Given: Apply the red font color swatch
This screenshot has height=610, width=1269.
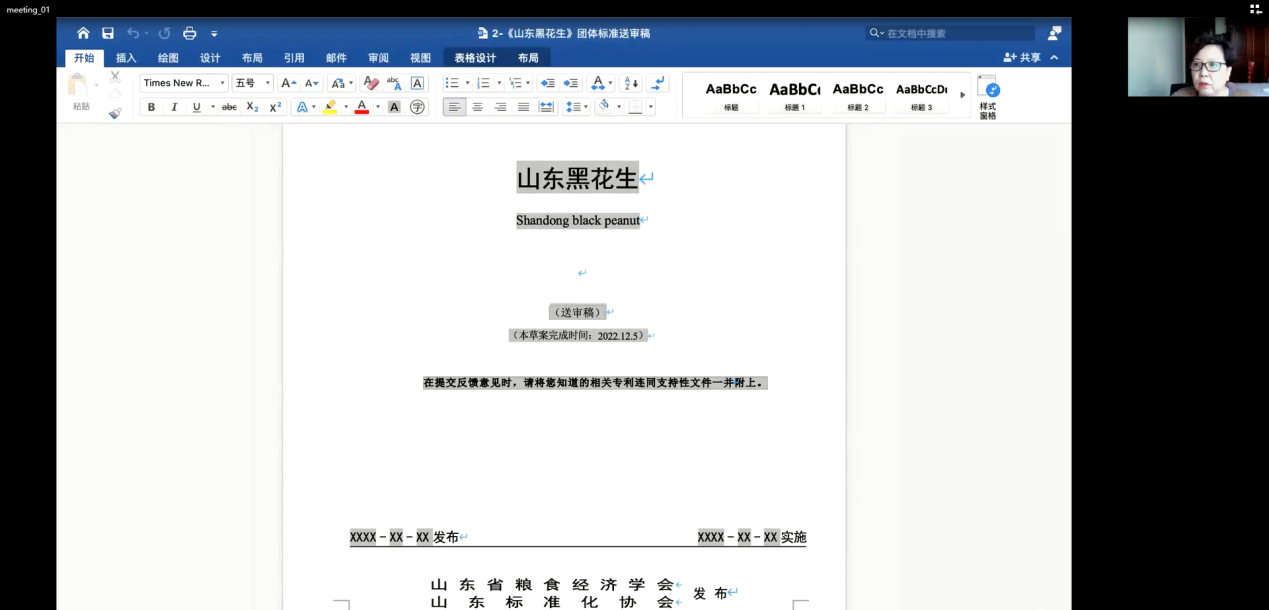Looking at the screenshot, I should [362, 107].
